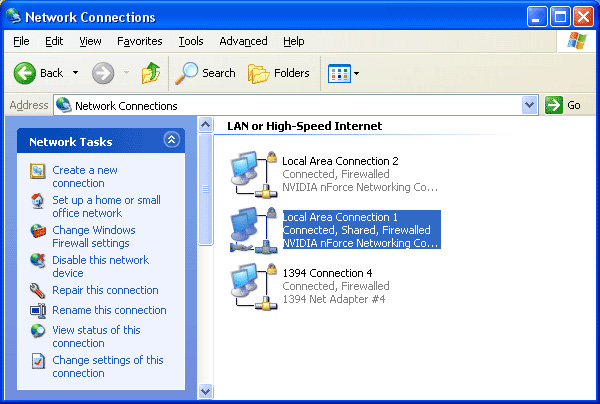The height and width of the screenshot is (404, 600).
Task: Click the Up folder toolbar icon
Action: [x=150, y=73]
